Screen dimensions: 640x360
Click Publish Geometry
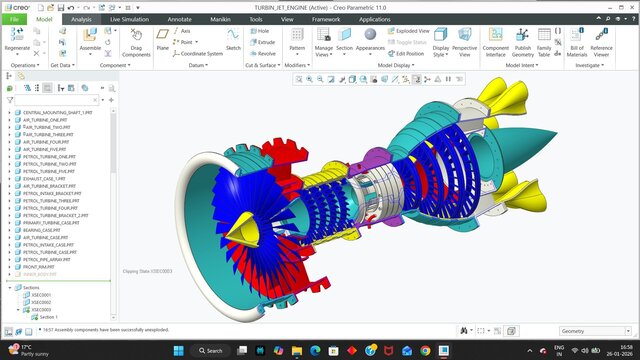pos(522,42)
